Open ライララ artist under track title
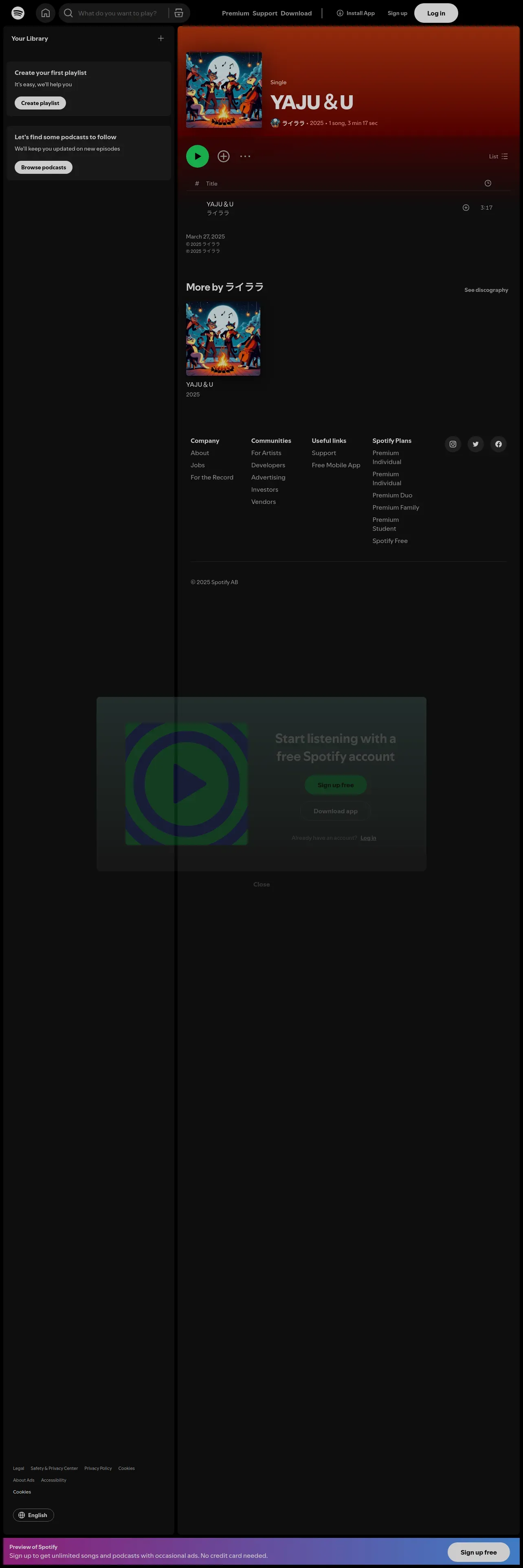 click(218, 213)
